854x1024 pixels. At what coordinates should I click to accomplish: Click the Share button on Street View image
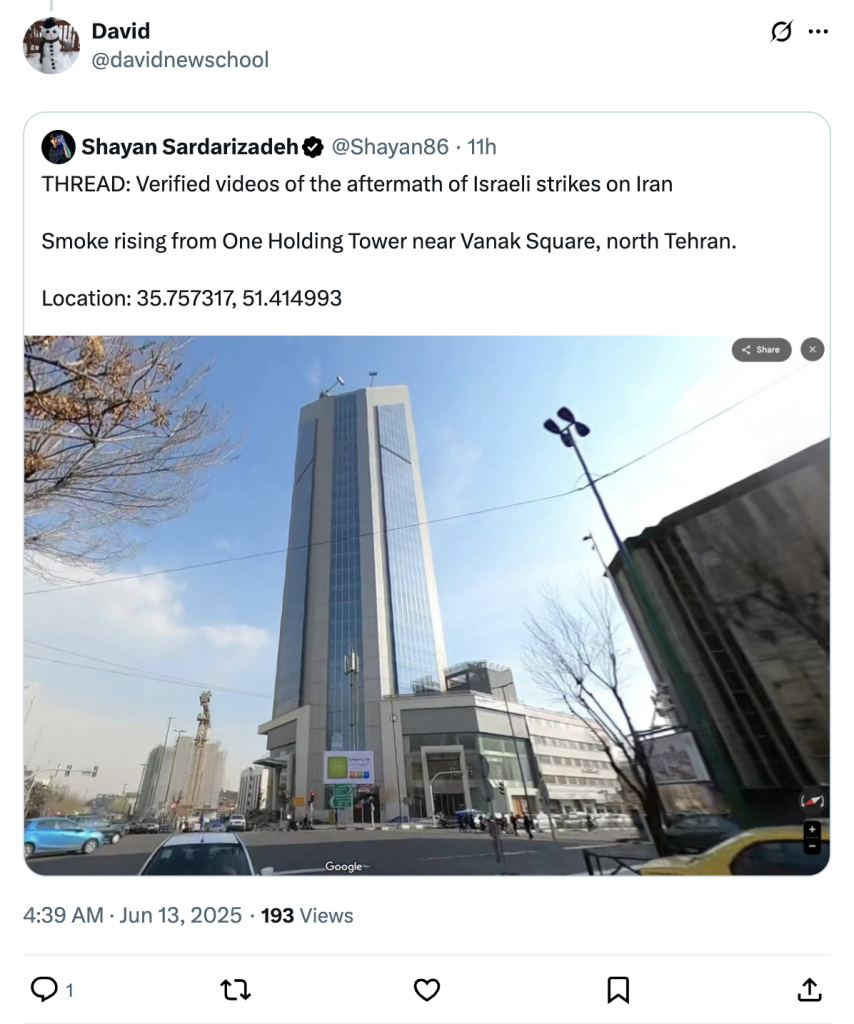[x=761, y=349]
